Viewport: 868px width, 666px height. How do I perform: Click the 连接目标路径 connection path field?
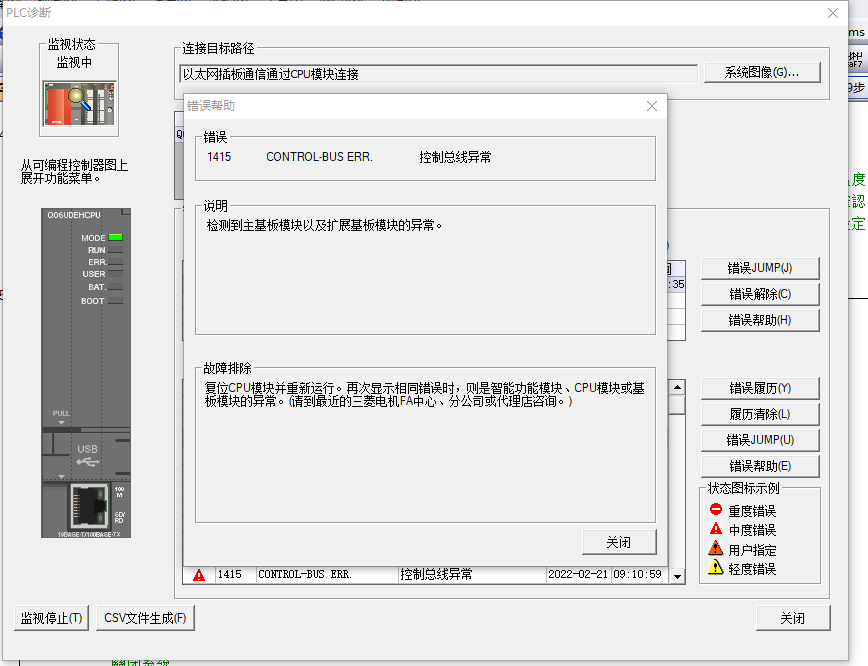(x=438, y=74)
